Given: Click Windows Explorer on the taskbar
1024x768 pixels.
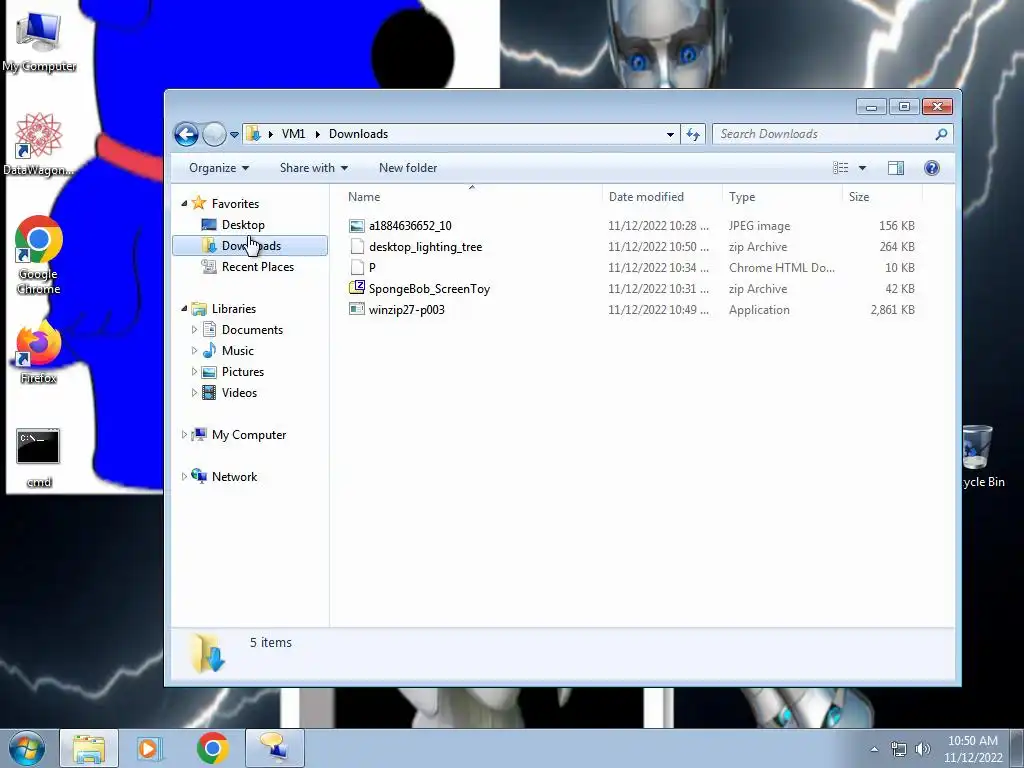Looking at the screenshot, I should coord(89,748).
